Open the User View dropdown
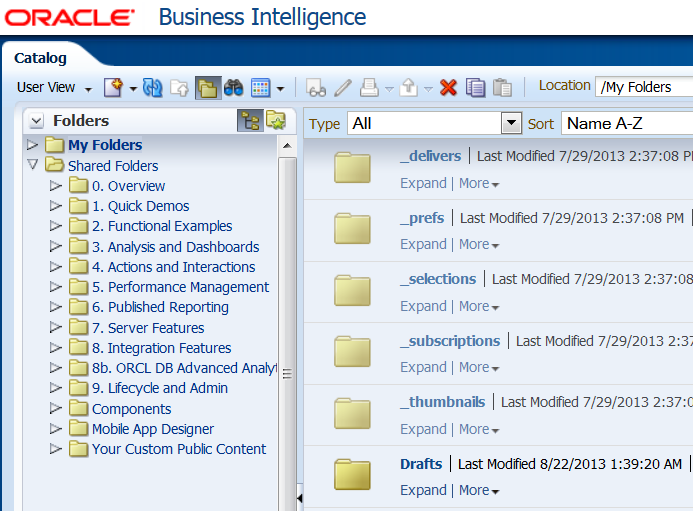Screen dimensions: 693x511 point(54,88)
